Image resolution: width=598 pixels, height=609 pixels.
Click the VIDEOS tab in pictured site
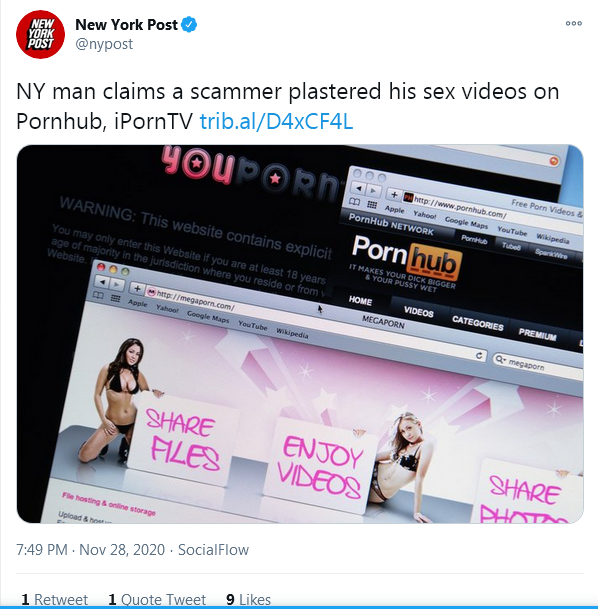[x=418, y=311]
